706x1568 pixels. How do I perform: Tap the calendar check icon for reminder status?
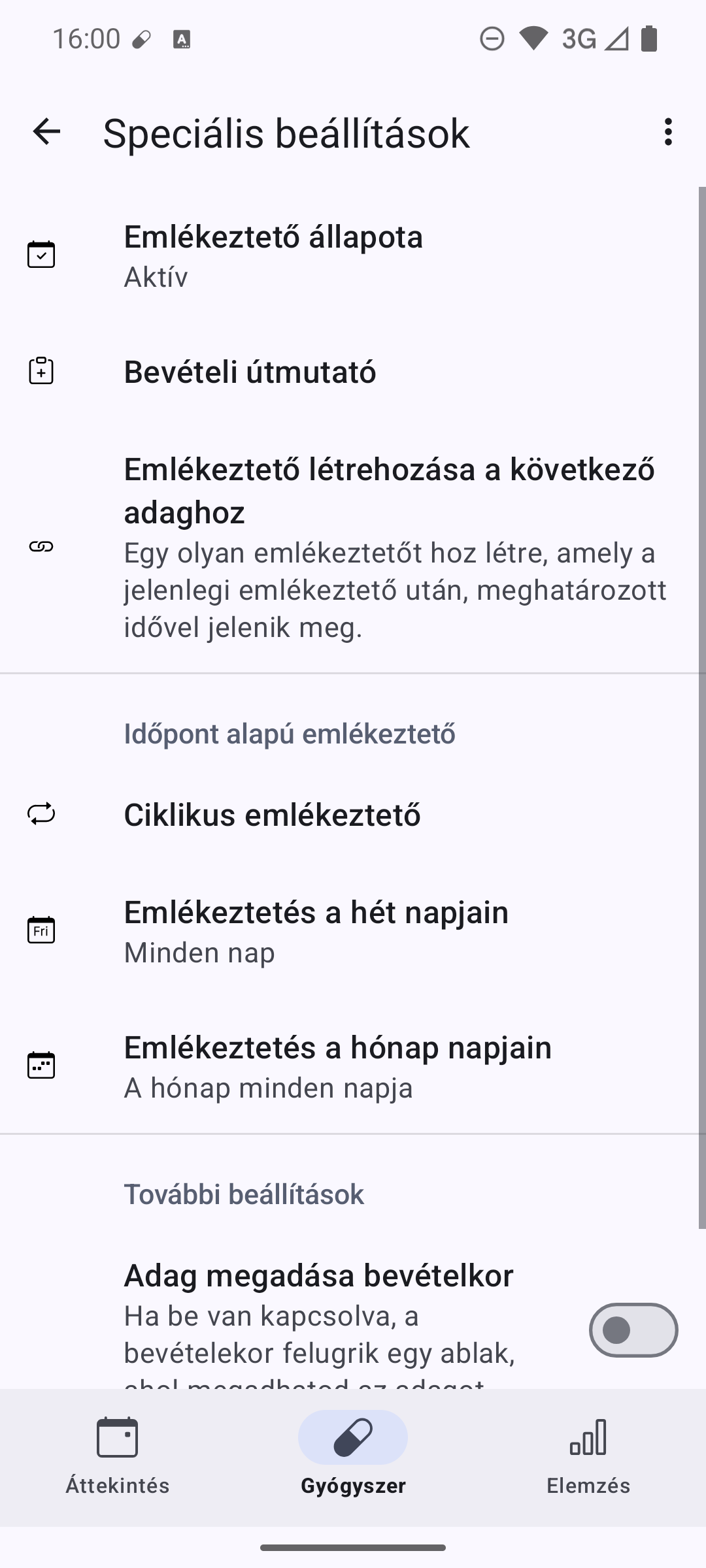(41, 254)
